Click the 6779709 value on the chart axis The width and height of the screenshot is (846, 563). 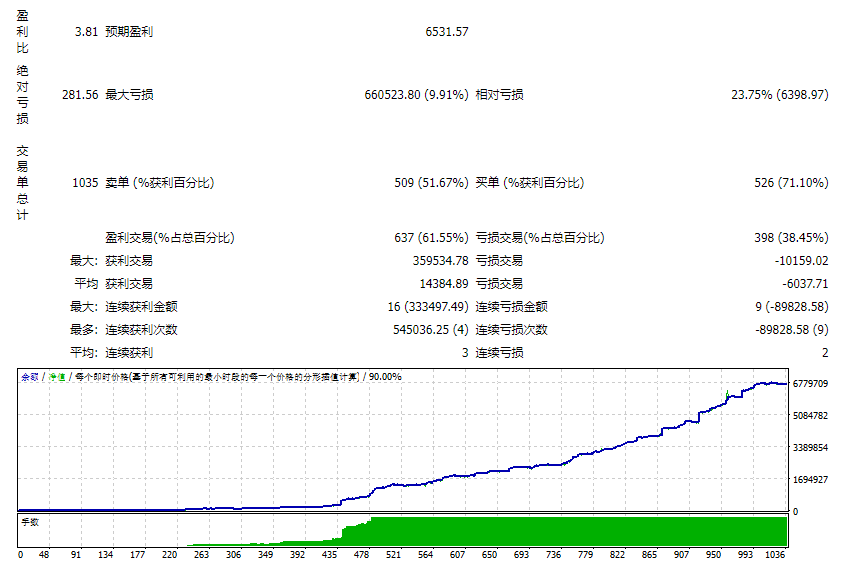(809, 384)
